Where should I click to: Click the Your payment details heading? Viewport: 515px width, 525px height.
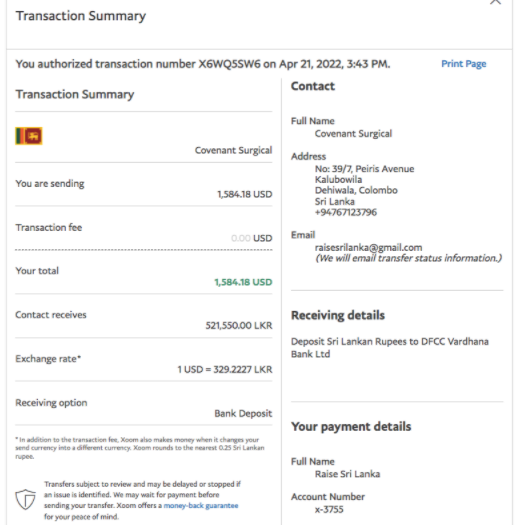click(x=351, y=427)
